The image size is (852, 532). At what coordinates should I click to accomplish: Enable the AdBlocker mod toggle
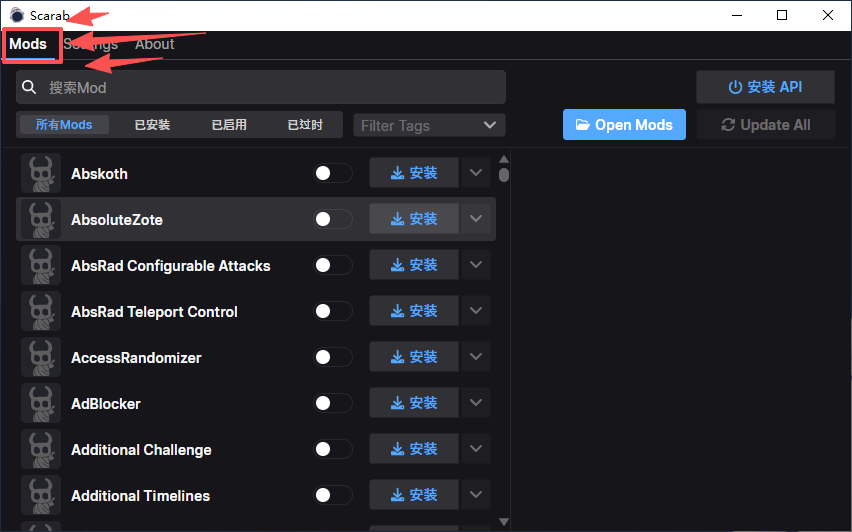click(333, 403)
